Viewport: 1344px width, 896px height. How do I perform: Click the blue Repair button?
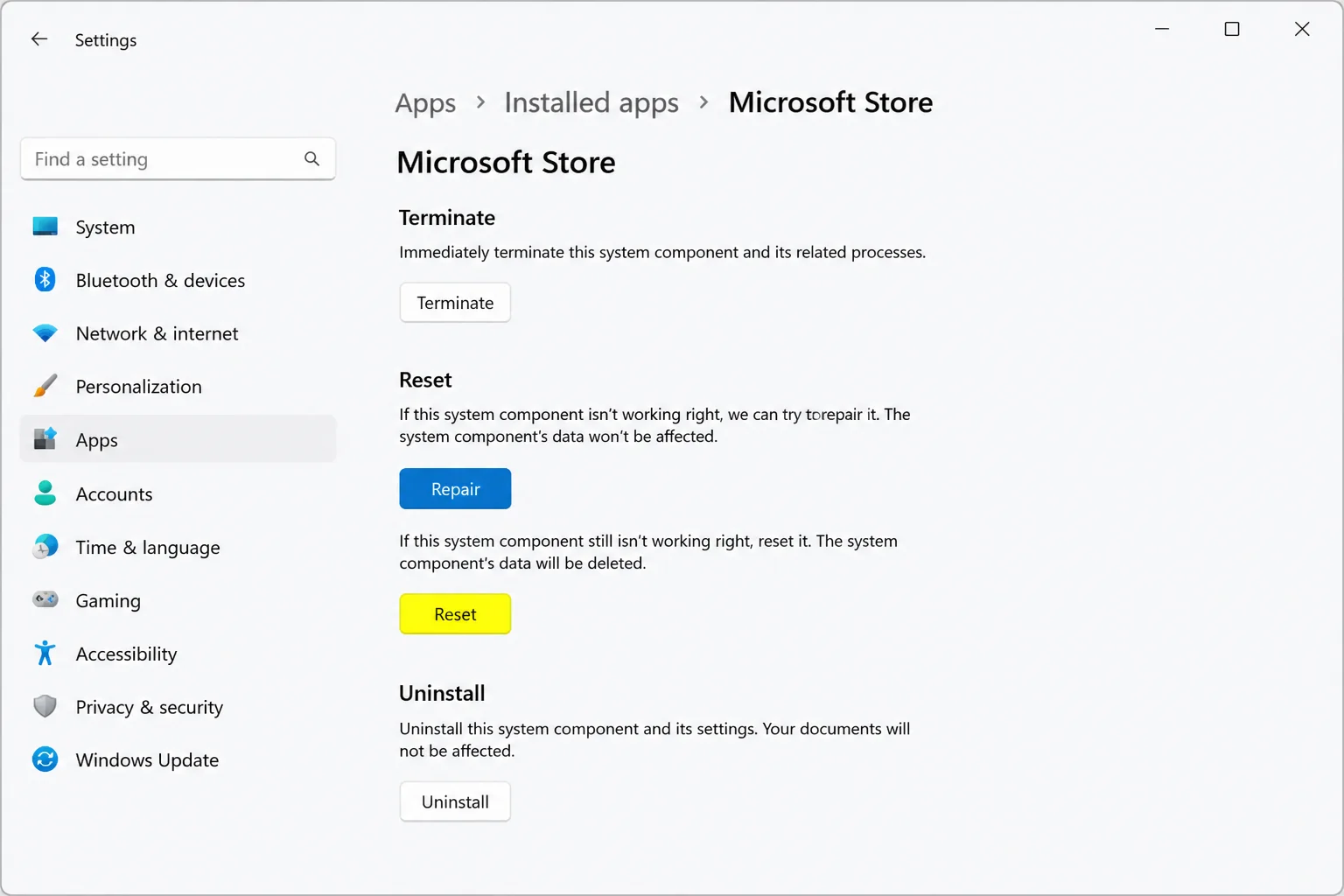point(455,489)
